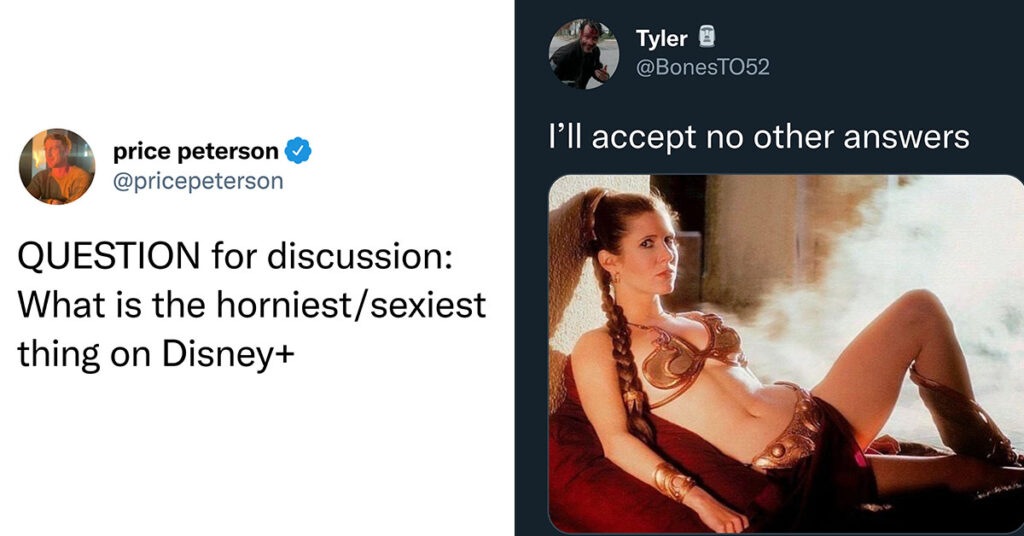Click the 'What is the horniest/sexiest' text line
The width and height of the screenshot is (1024, 536).
(251, 305)
